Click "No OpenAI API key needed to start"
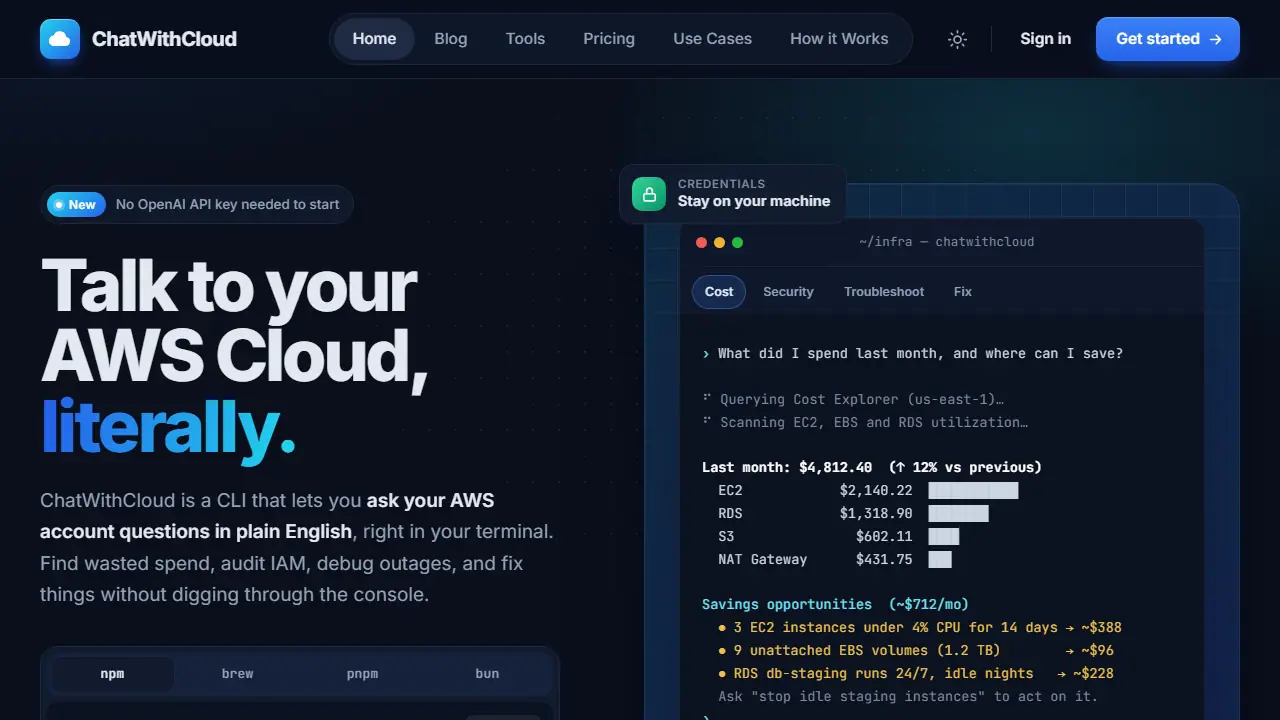The height and width of the screenshot is (720, 1280). point(228,204)
